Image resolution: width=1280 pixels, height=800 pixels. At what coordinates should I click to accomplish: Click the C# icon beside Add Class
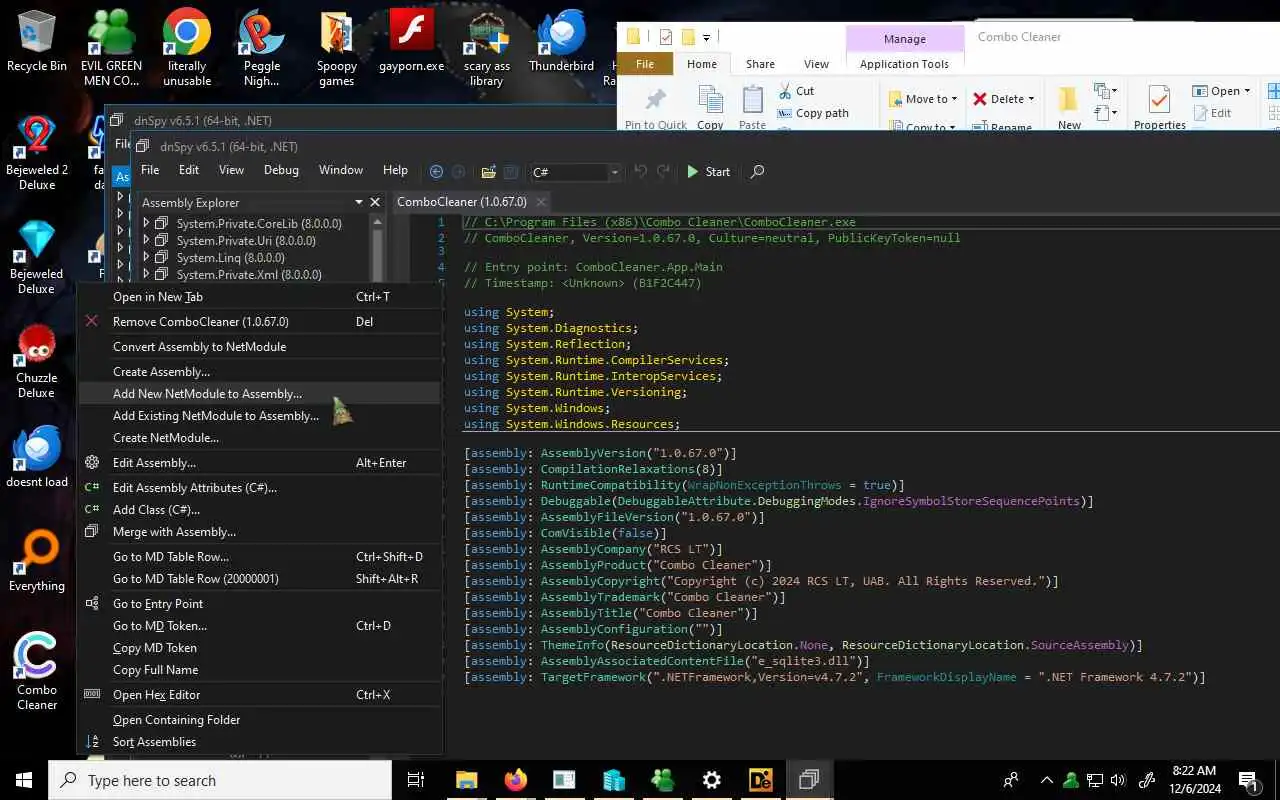(92, 509)
